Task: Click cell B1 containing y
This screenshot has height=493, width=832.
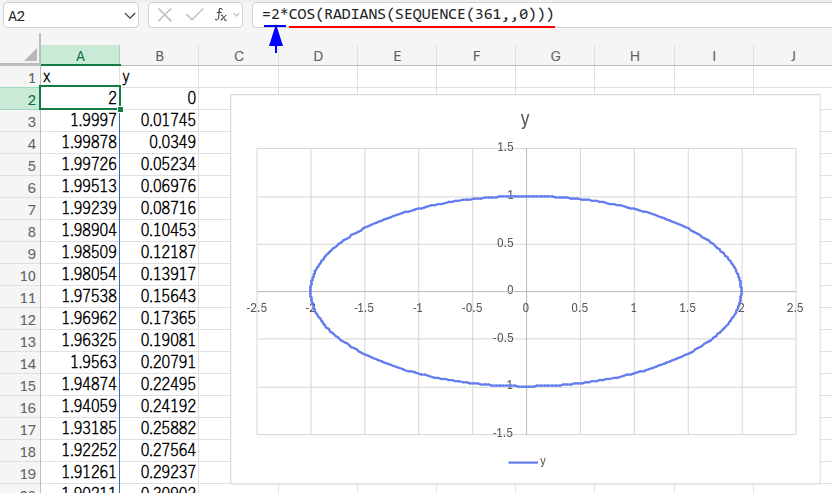Action: 159,77
